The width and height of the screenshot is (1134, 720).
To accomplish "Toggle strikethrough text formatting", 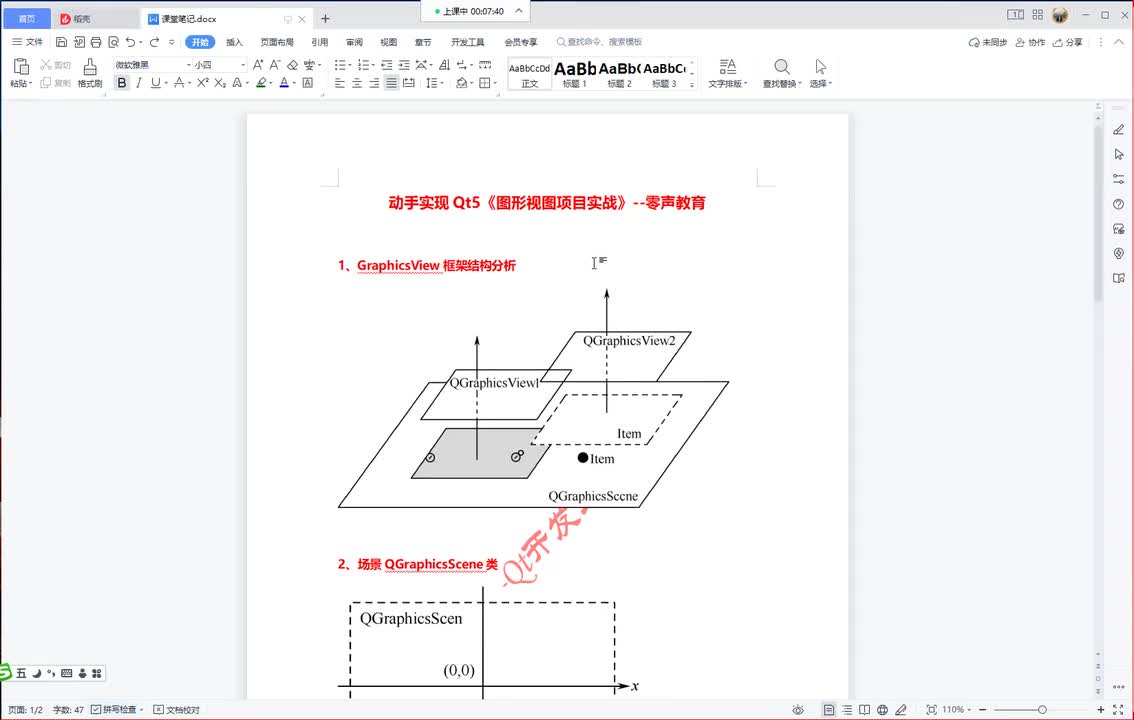I will [x=179, y=83].
